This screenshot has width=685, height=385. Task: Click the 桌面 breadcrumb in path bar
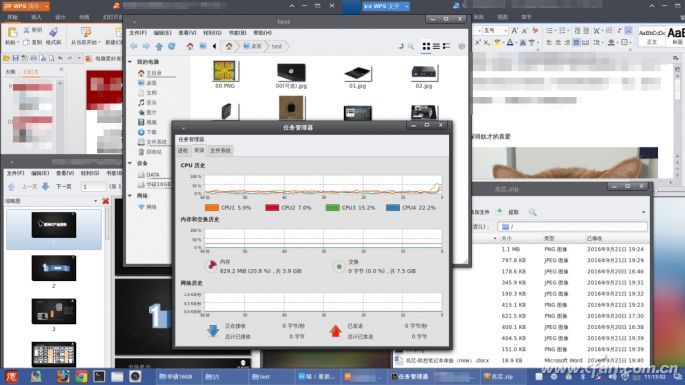253,46
